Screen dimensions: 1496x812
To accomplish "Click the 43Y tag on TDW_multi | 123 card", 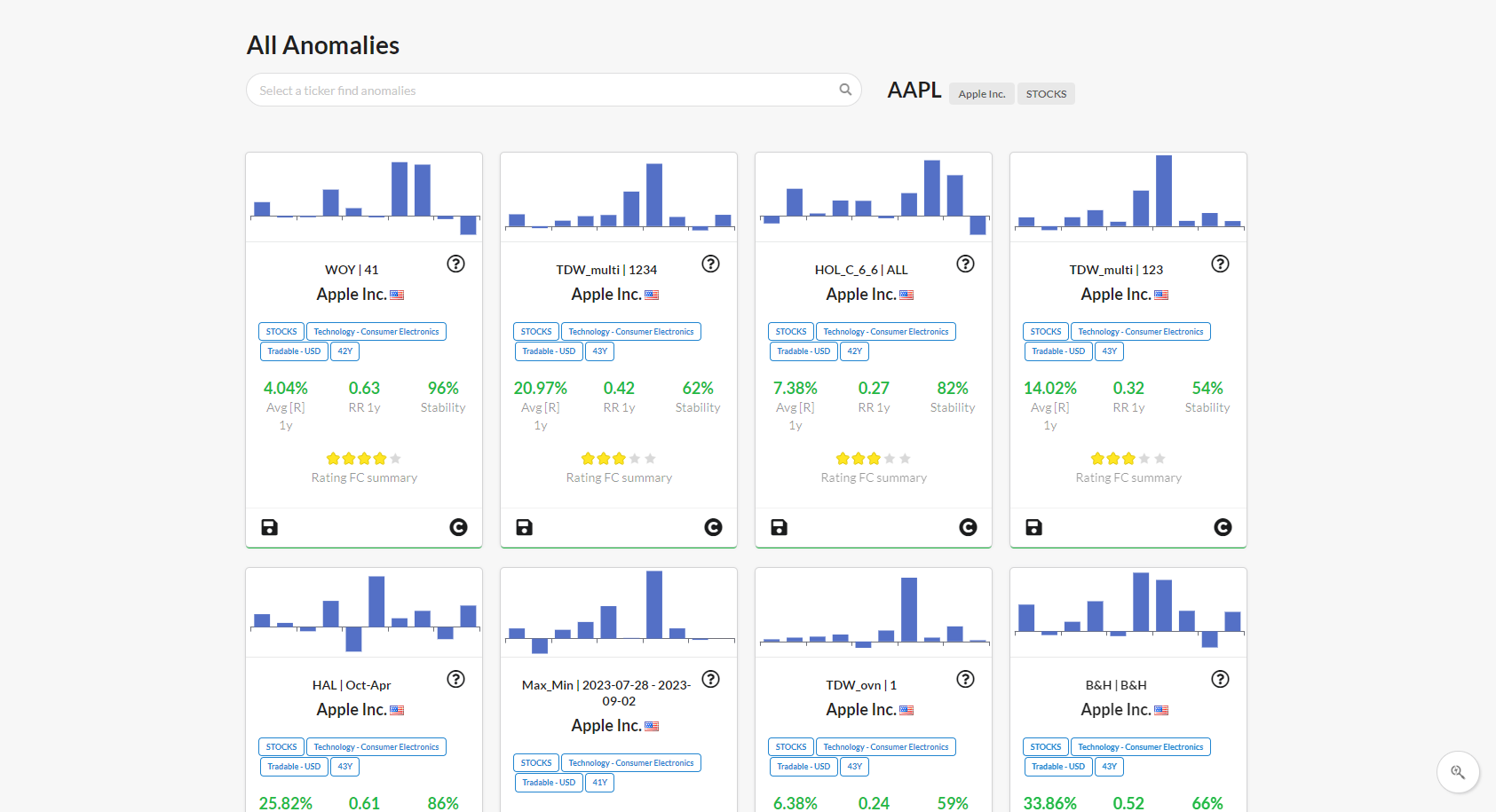I will (x=1110, y=351).
